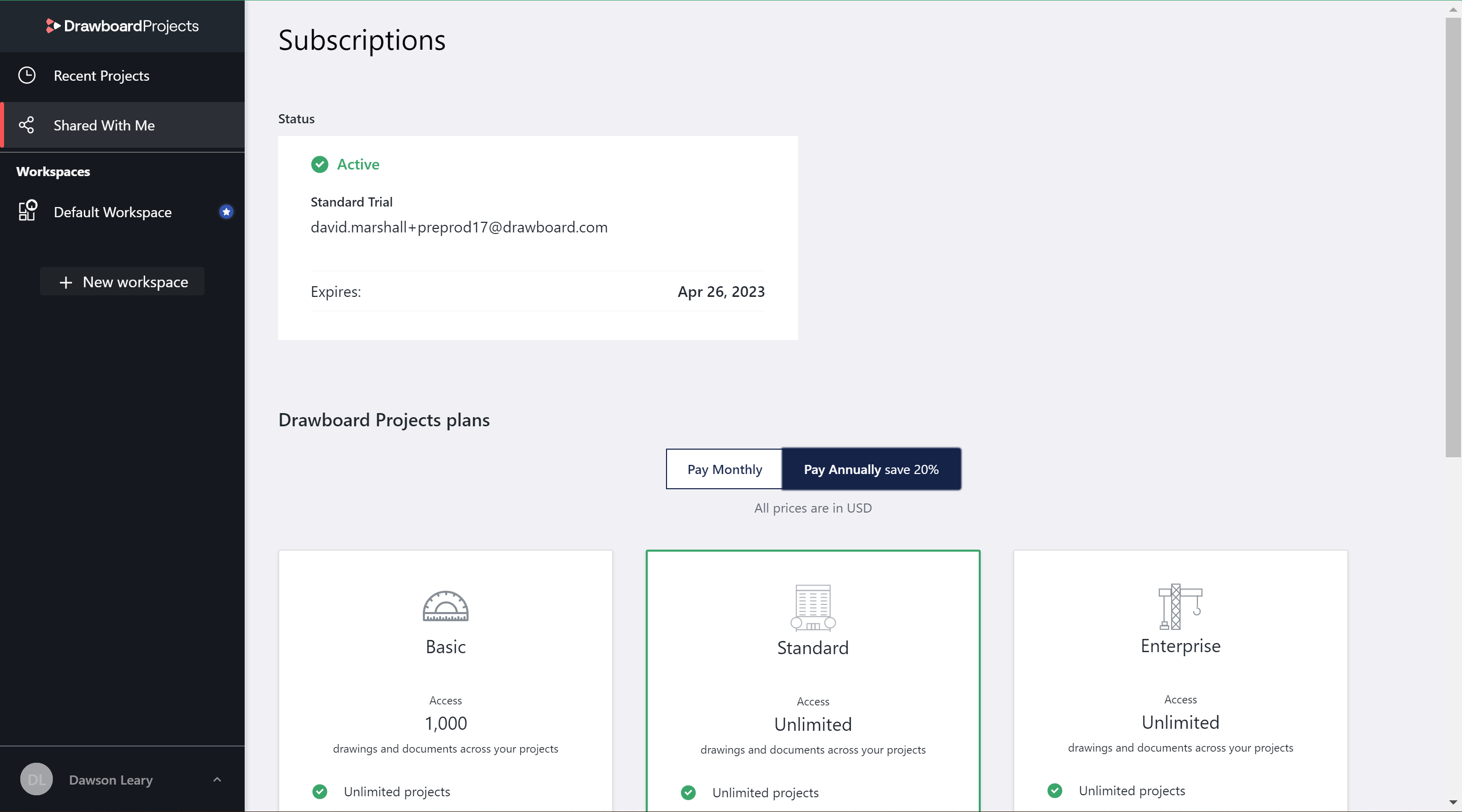This screenshot has width=1462, height=812.
Task: Click the All prices are in USD note
Action: (813, 508)
